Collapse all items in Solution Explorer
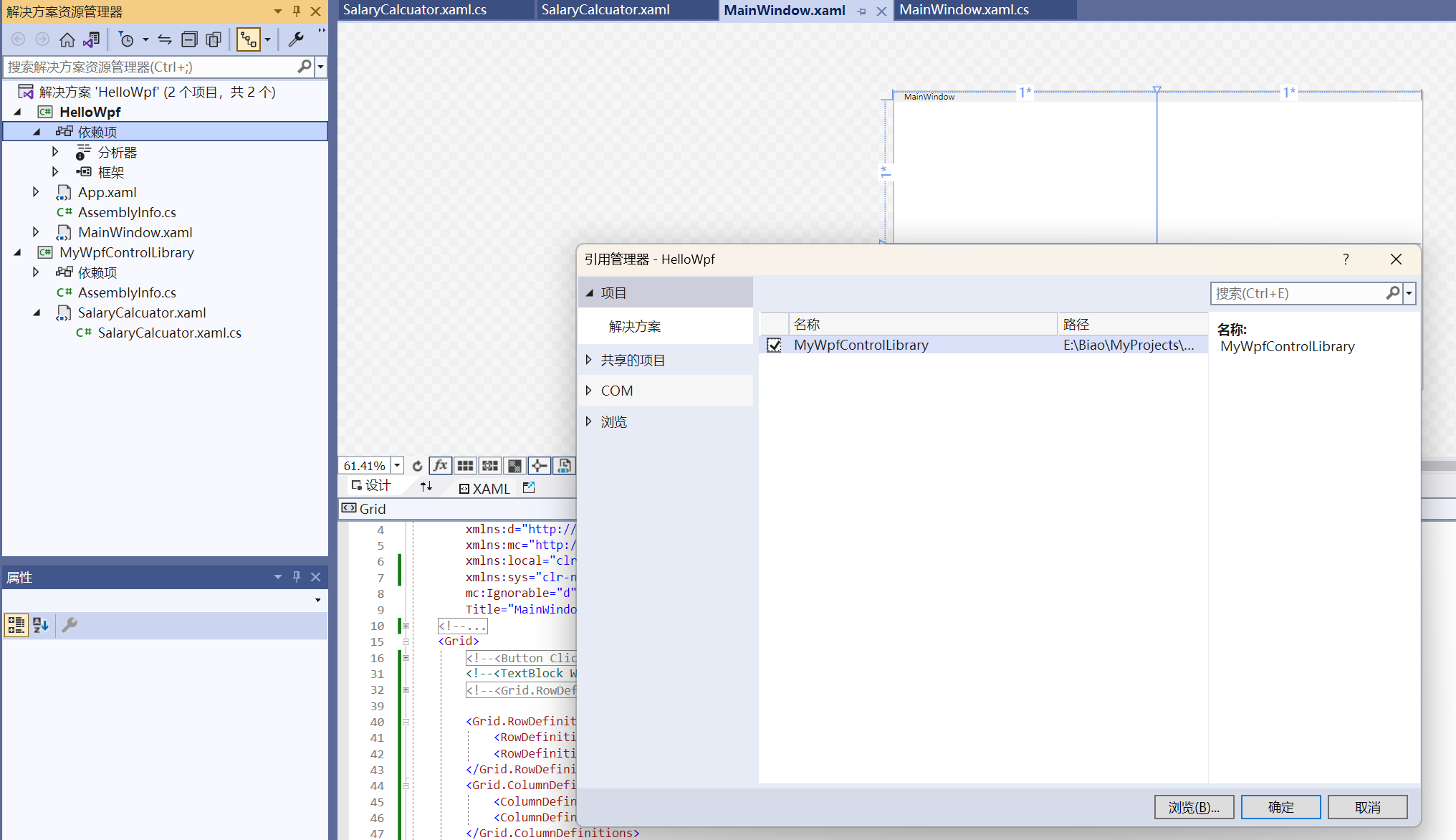The width and height of the screenshot is (1456, 840). pyautogui.click(x=189, y=39)
